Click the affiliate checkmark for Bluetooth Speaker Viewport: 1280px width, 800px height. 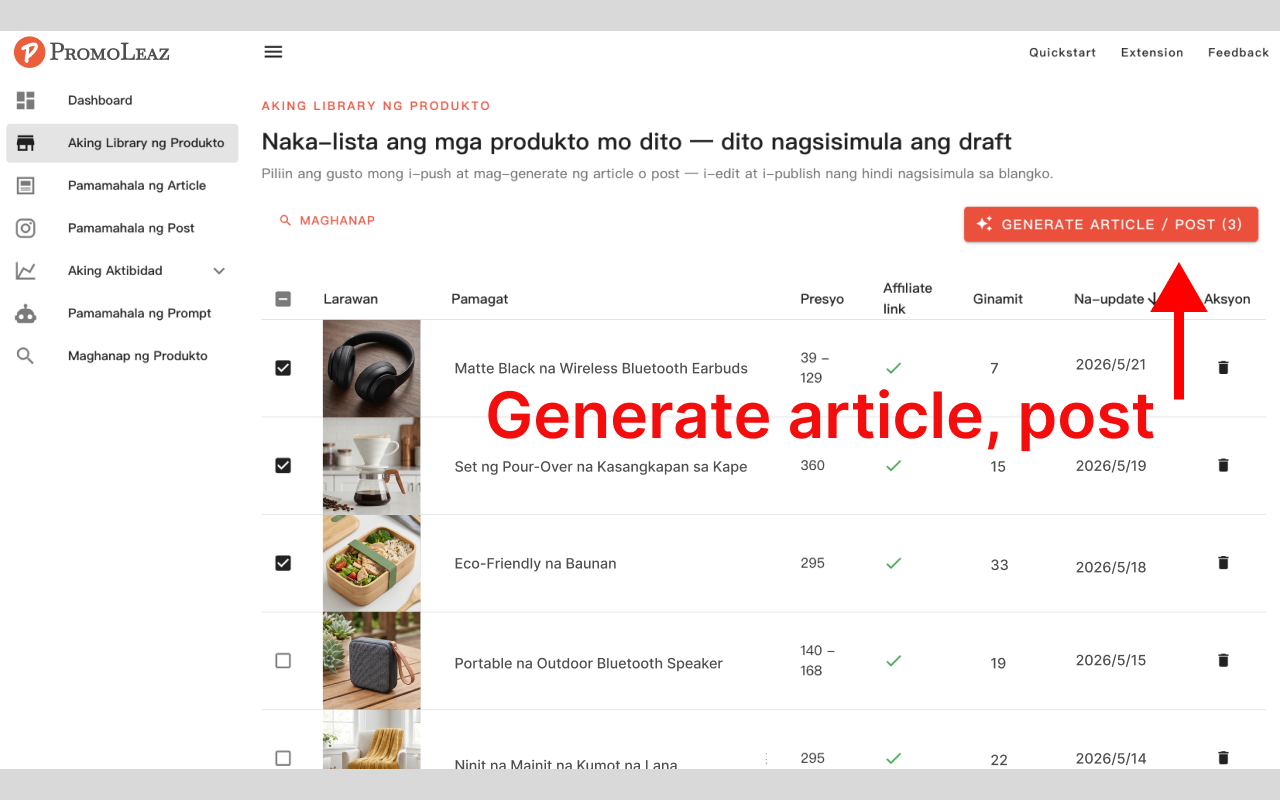pyautogui.click(x=894, y=661)
